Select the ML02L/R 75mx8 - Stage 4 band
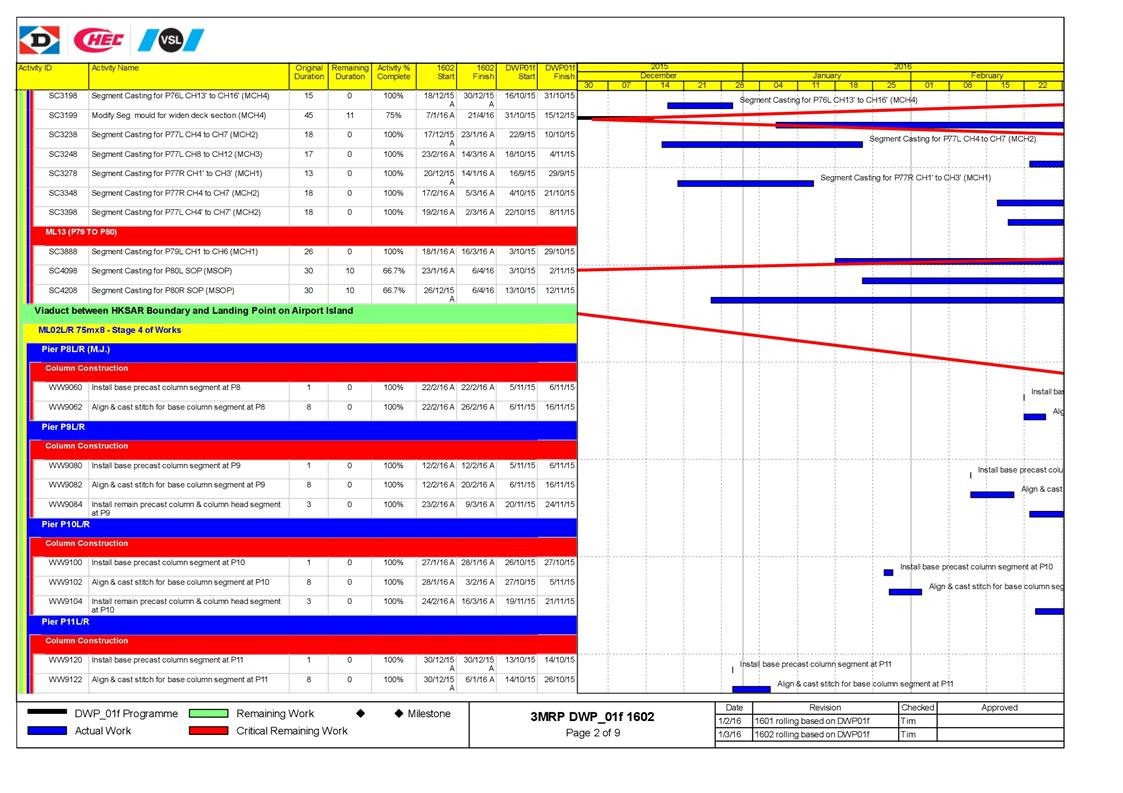Viewport: 1123px width, 793px height. click(300, 331)
